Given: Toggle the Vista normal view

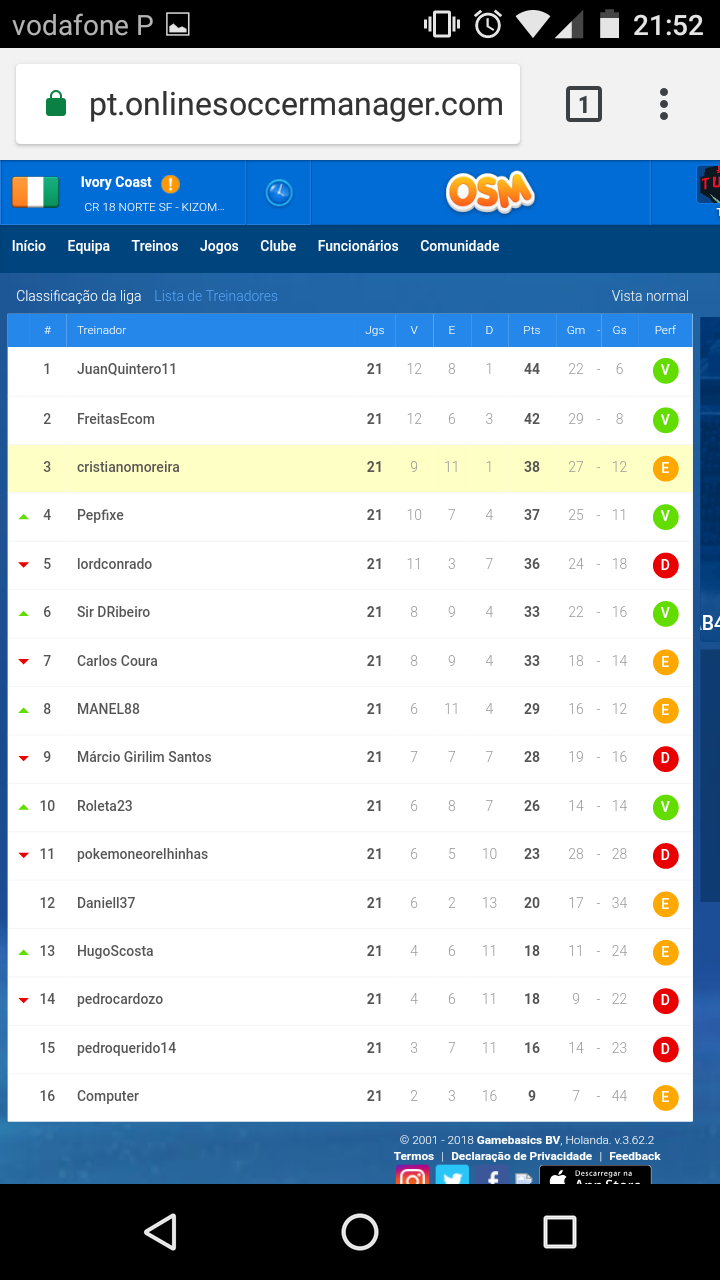Looking at the screenshot, I should pyautogui.click(x=650, y=296).
